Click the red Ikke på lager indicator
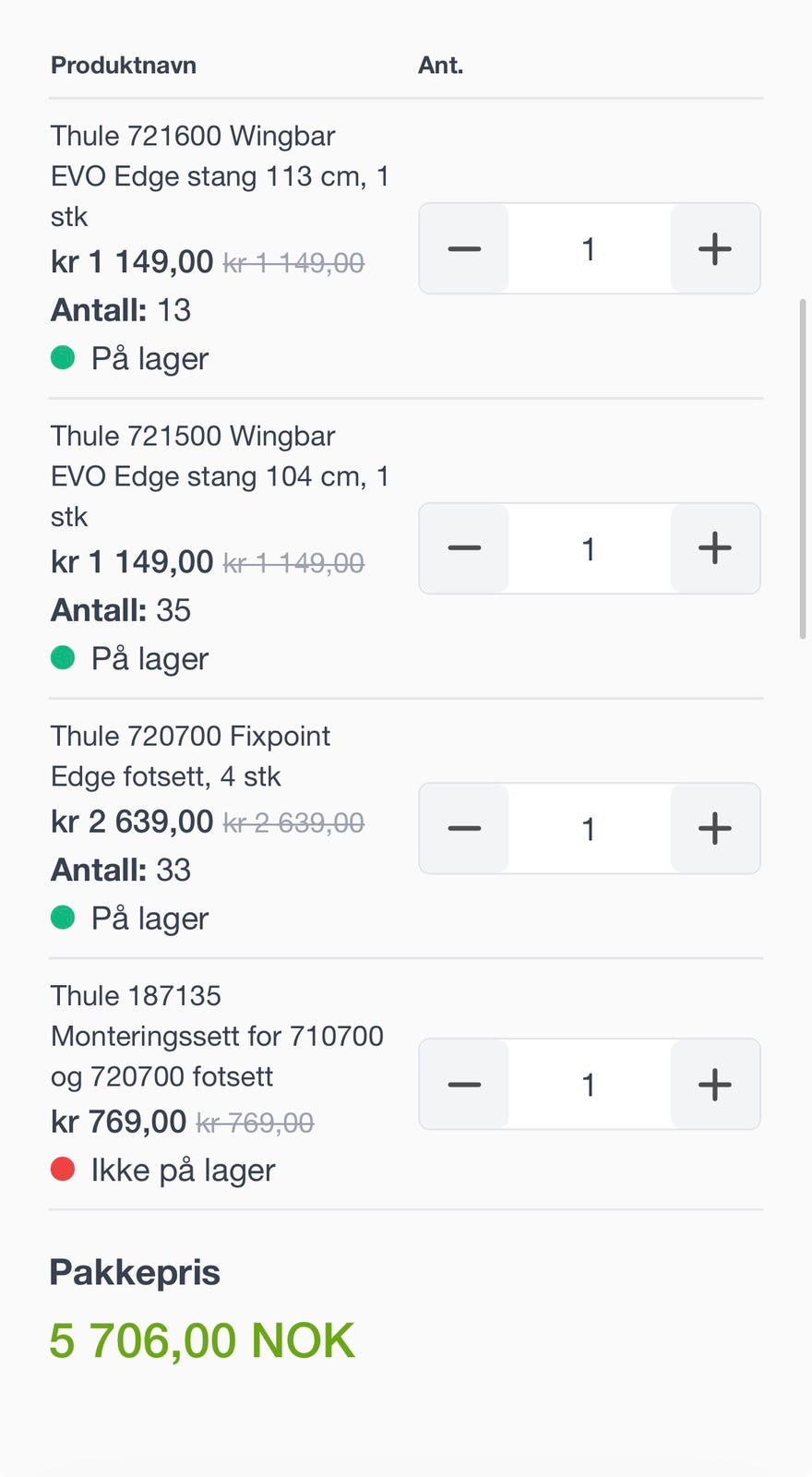Screen dimensions: 812x1477 point(63,1170)
